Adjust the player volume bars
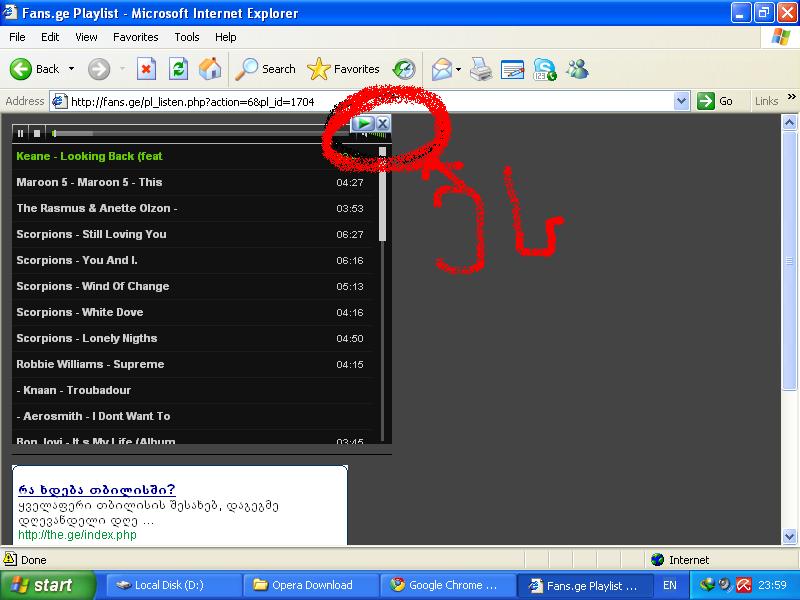 pyautogui.click(x=378, y=134)
